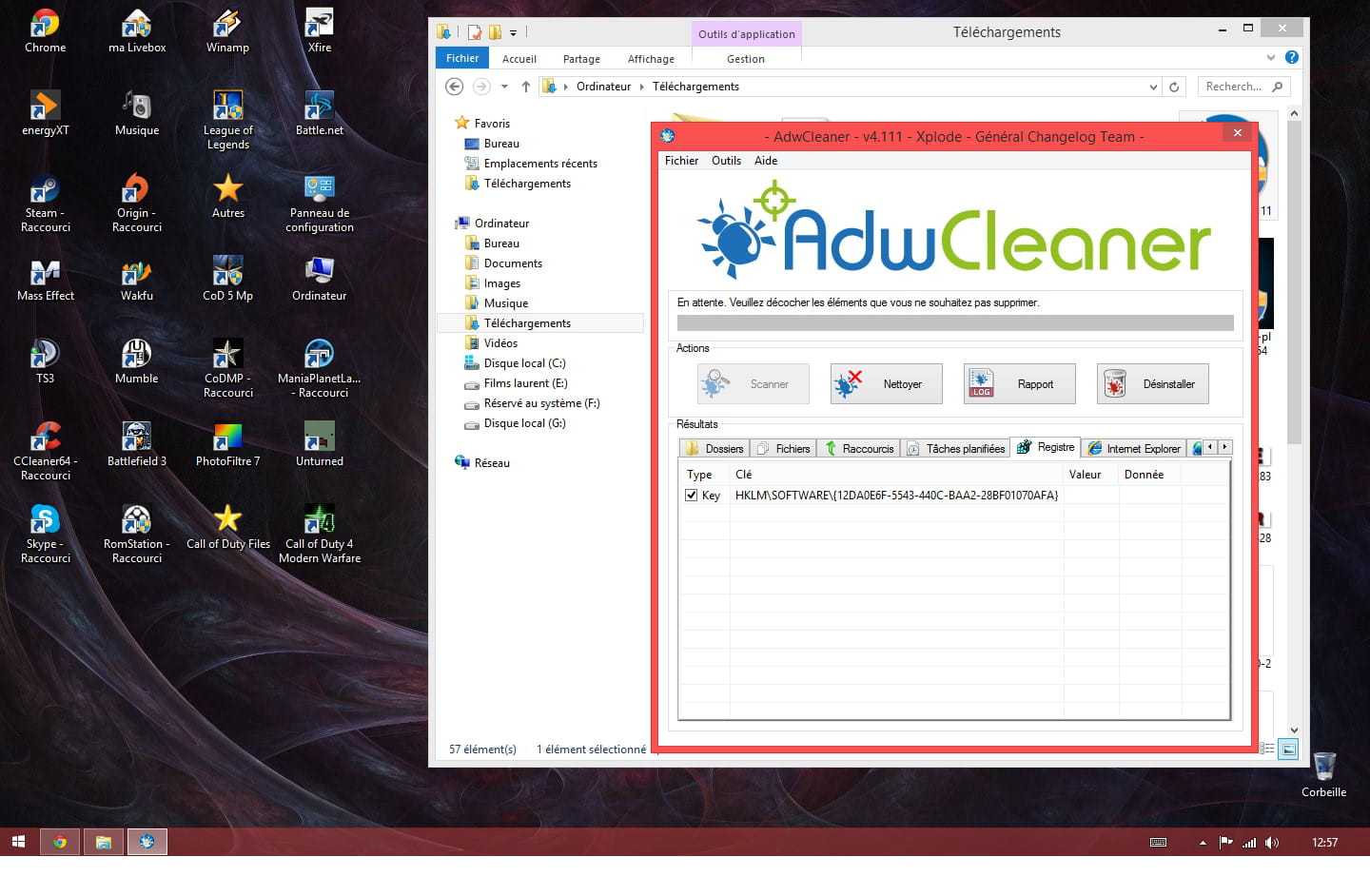Open the Musique desktop folder

[137, 112]
